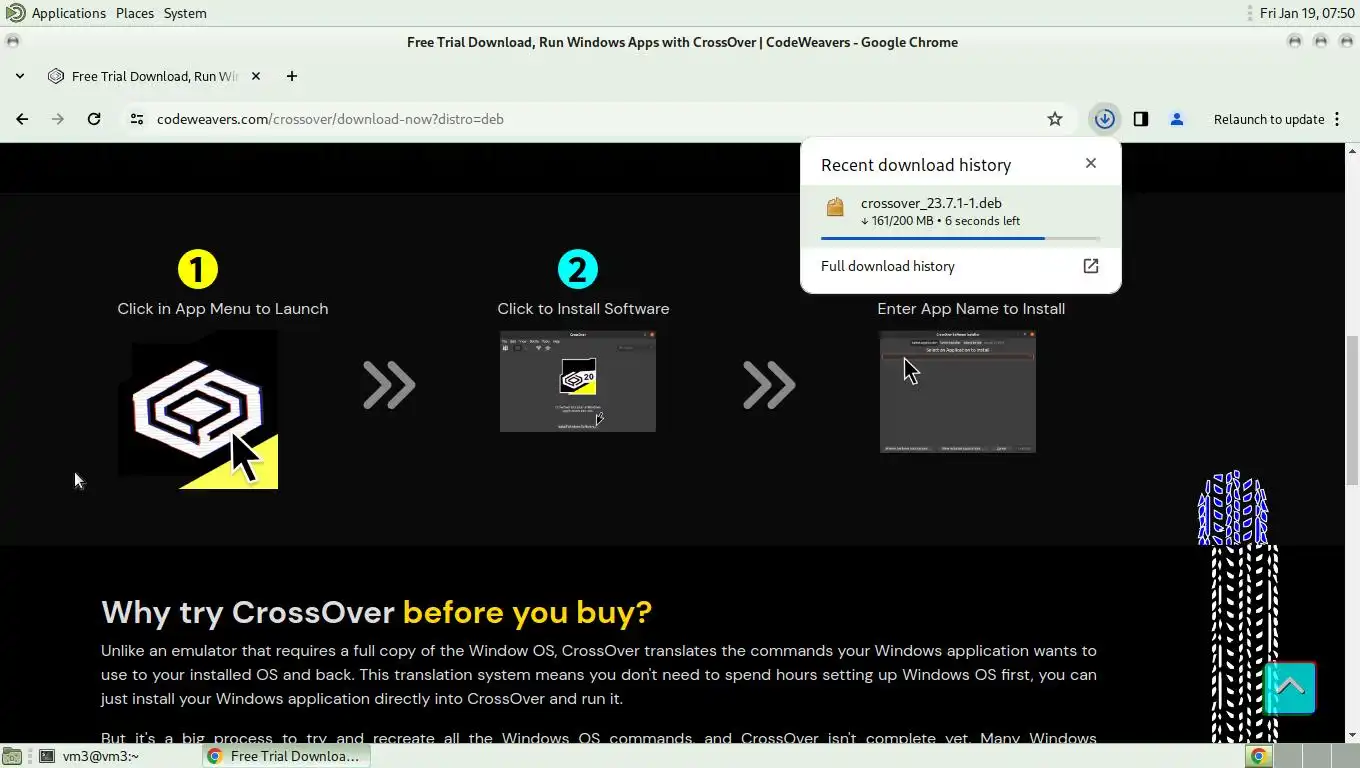Viewport: 1360px width, 768px height.
Task: Click the forward navigation arrow
Action: (x=58, y=119)
